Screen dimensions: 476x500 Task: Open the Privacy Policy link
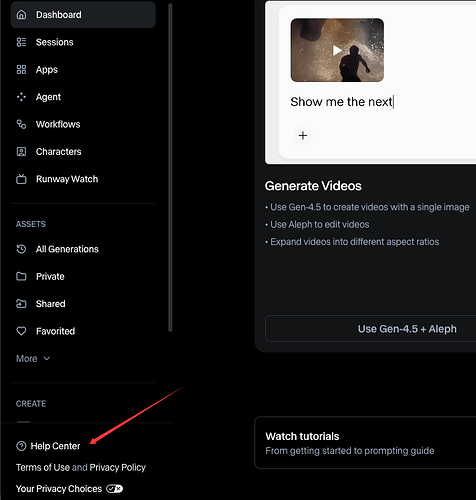tap(118, 467)
